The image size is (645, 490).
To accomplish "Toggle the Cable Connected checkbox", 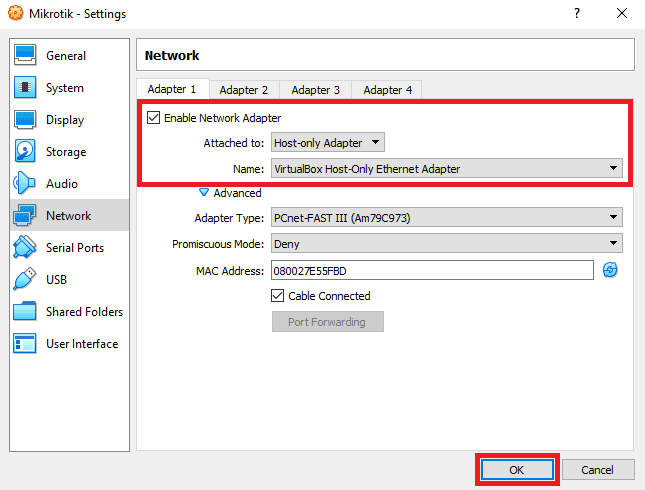I will pos(278,295).
